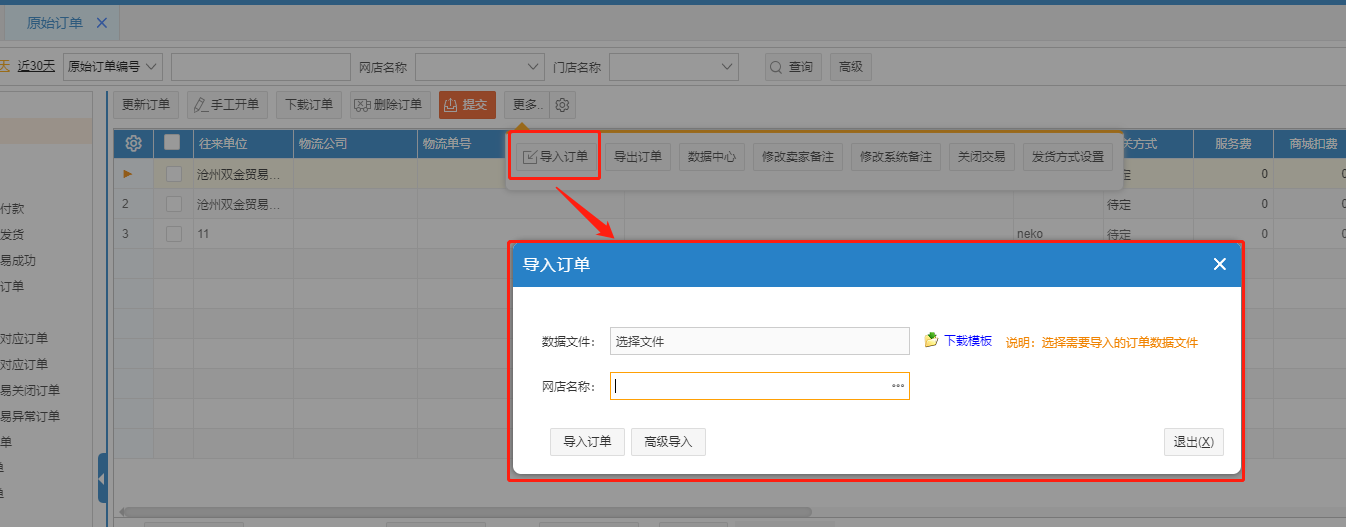Click the 11 cell in row 3
Image resolution: width=1346 pixels, height=527 pixels.
coord(243,234)
